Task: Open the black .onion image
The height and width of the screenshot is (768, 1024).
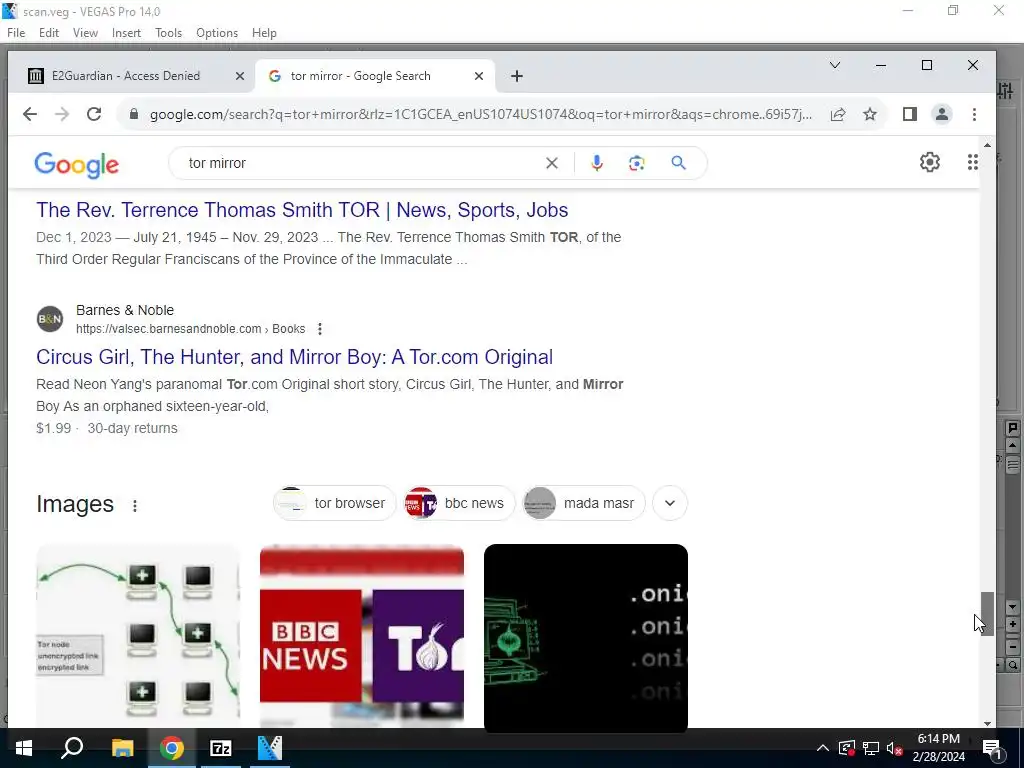Action: pyautogui.click(x=586, y=635)
